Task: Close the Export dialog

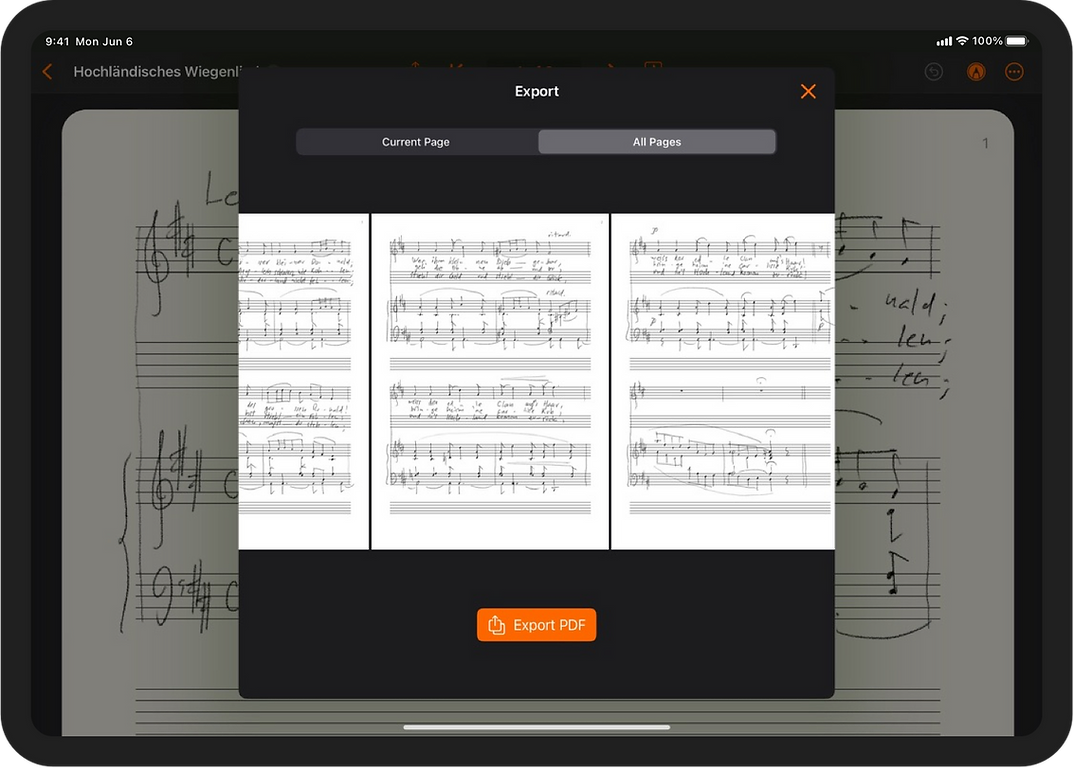Action: click(808, 91)
